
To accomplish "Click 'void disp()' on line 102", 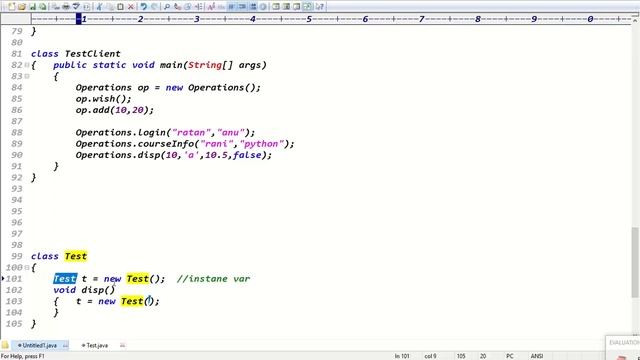I will click(84, 290).
